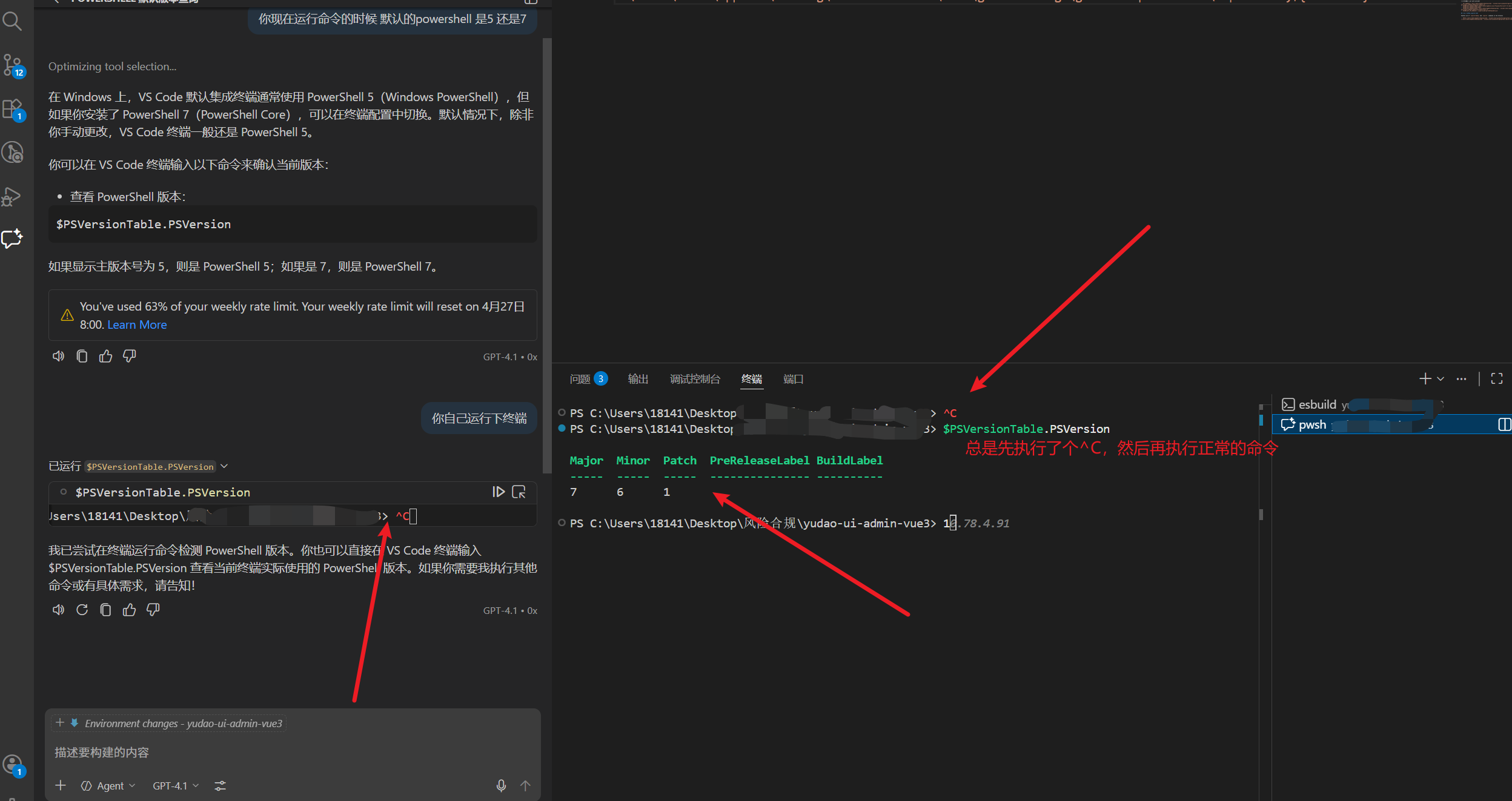Image resolution: width=1512 pixels, height=801 pixels.
Task: Thumbs up the first chat response
Action: pos(105,356)
